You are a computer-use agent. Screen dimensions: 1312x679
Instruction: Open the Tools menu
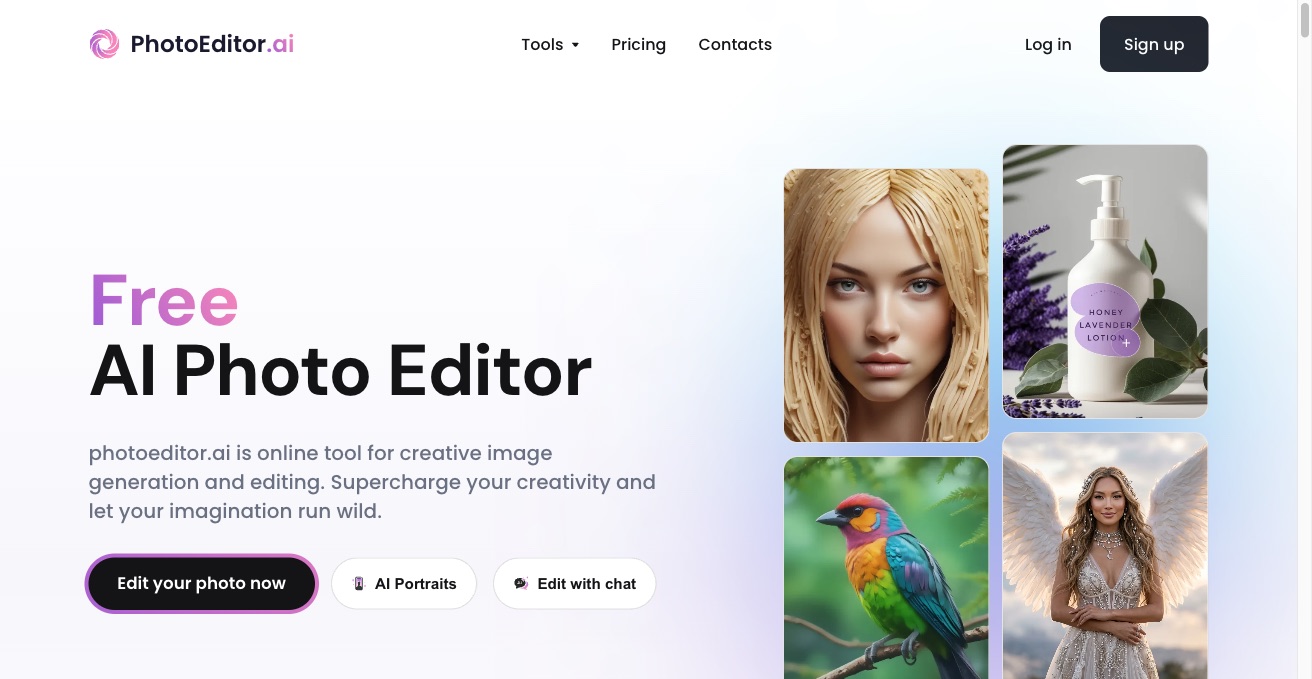pyautogui.click(x=550, y=44)
